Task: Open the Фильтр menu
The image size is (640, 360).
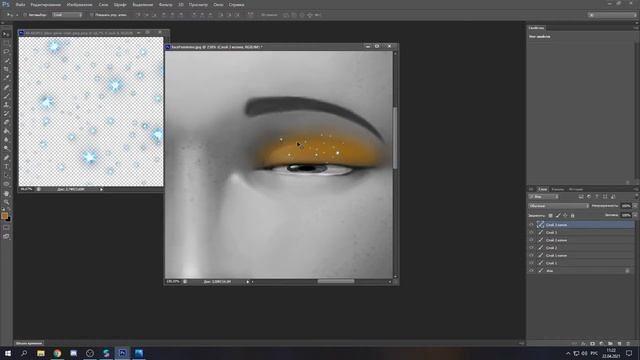Action: 165,5
